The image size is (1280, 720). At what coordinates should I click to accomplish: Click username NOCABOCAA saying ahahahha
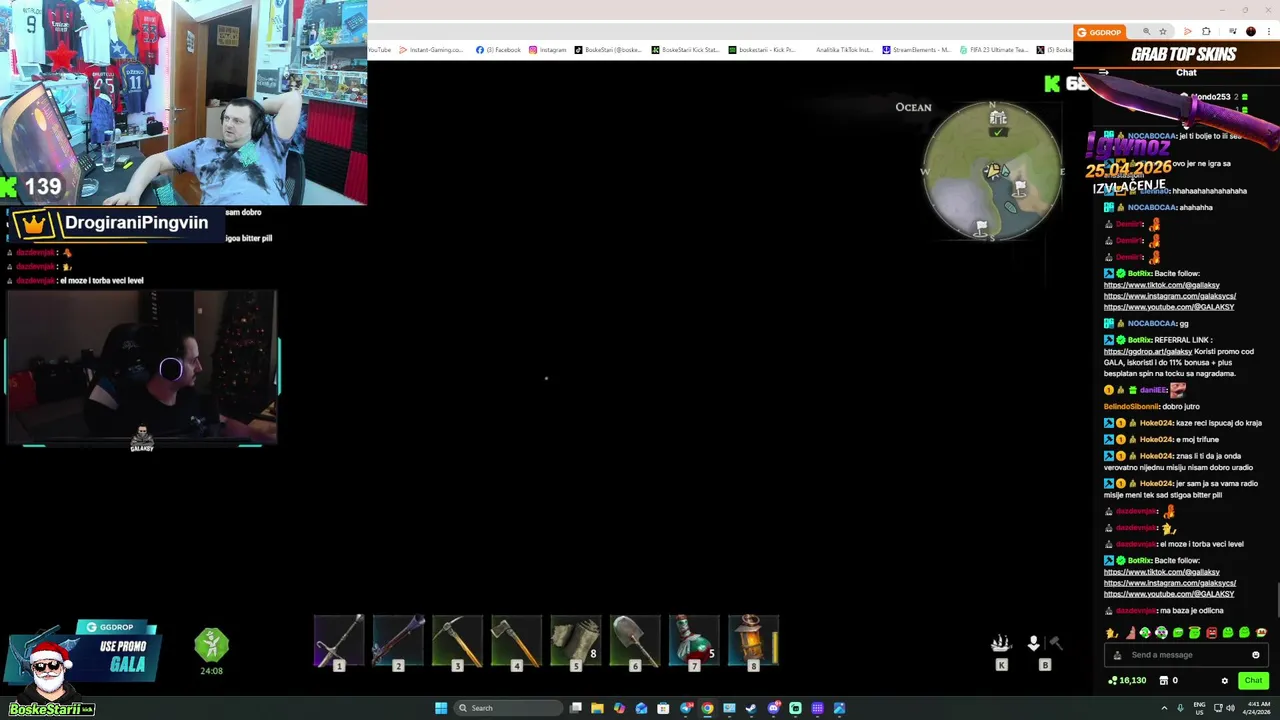1152,207
